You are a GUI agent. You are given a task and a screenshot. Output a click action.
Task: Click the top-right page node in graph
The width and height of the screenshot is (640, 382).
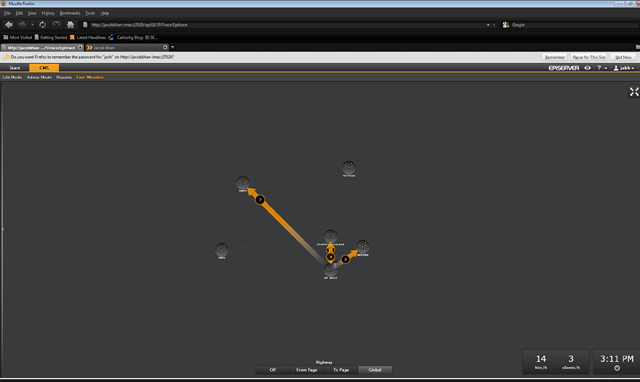pyautogui.click(x=349, y=167)
